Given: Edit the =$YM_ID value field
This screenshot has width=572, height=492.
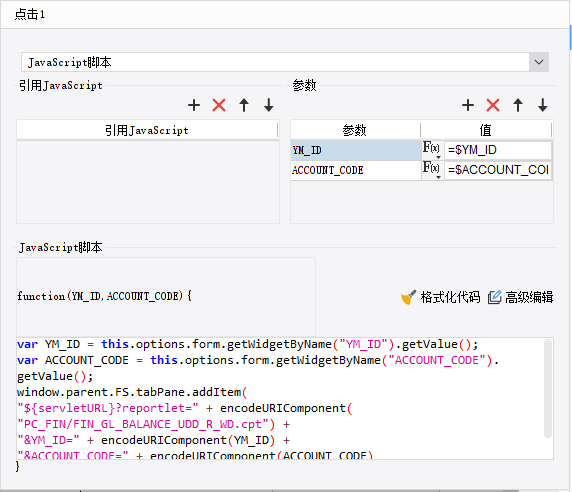Looking at the screenshot, I should coord(498,150).
